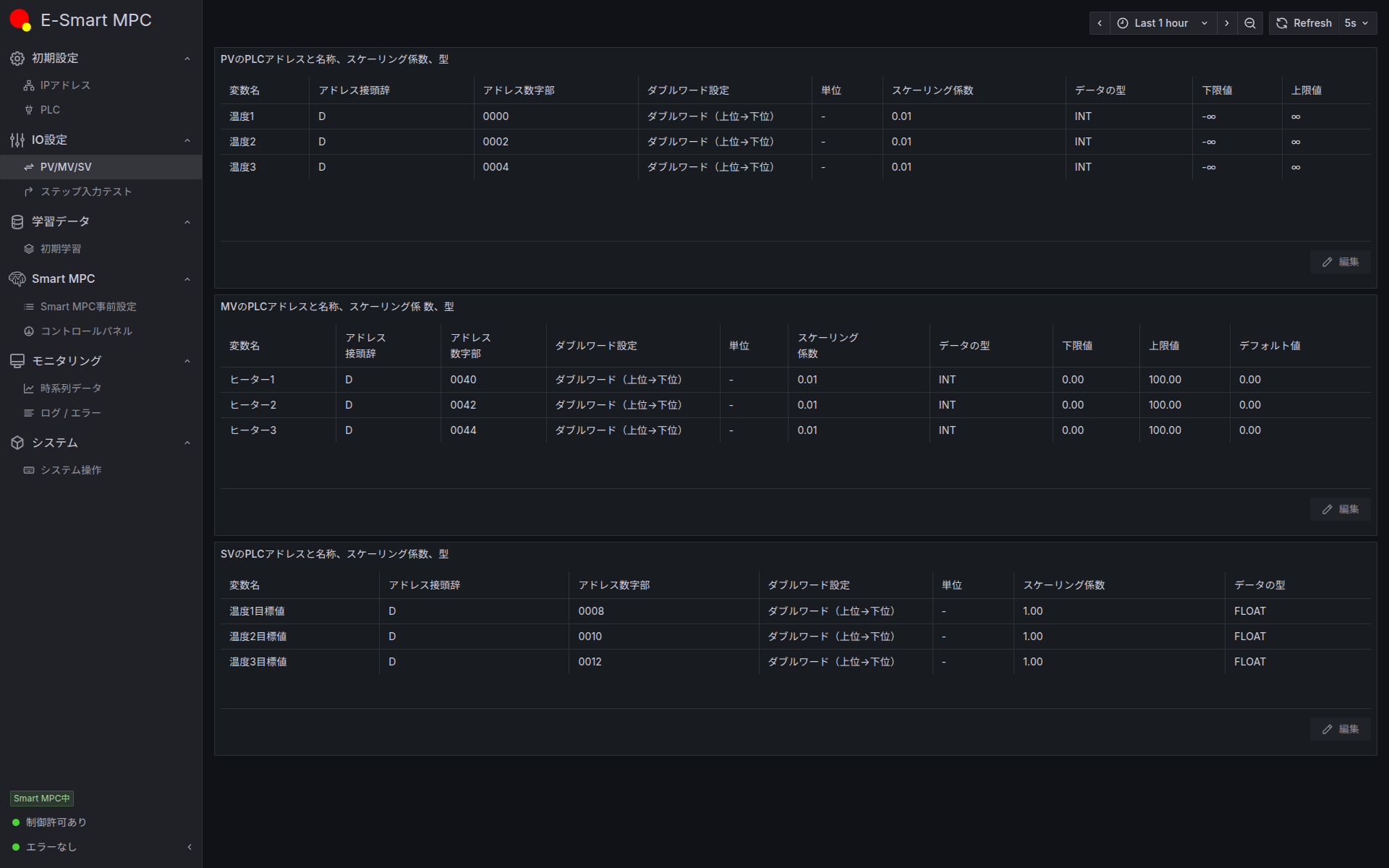Screen dimensions: 1389x868
Task: Select PV/MV/SV in the sidebar
Action: coord(101,167)
